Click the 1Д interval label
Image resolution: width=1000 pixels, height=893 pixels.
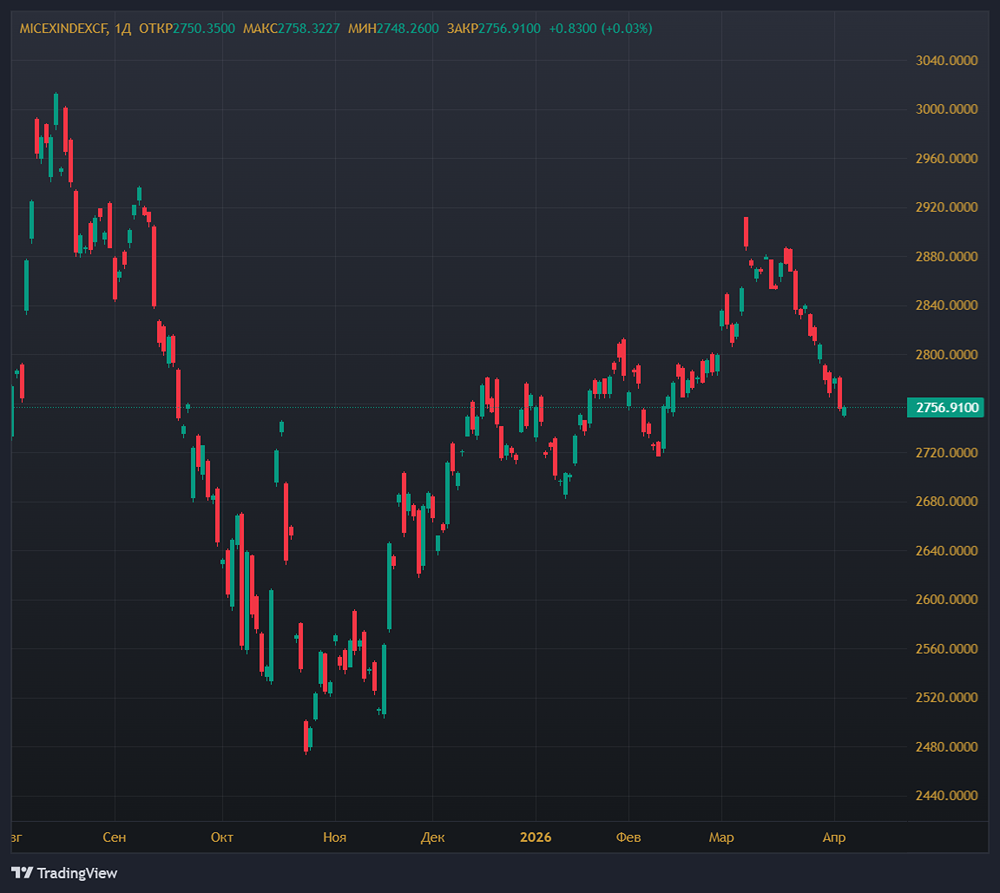(x=123, y=28)
